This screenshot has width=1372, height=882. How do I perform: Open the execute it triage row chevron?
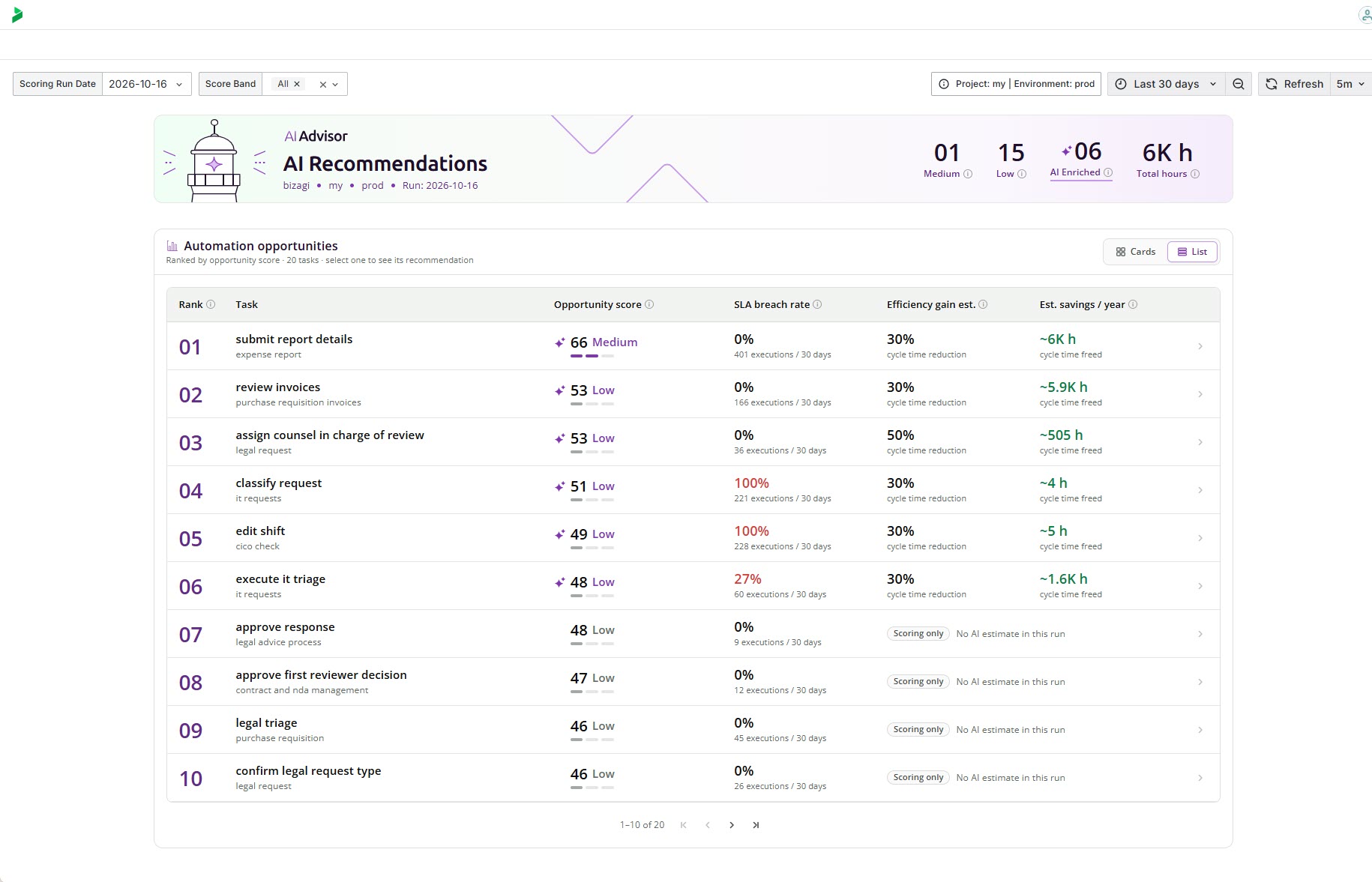click(1200, 586)
